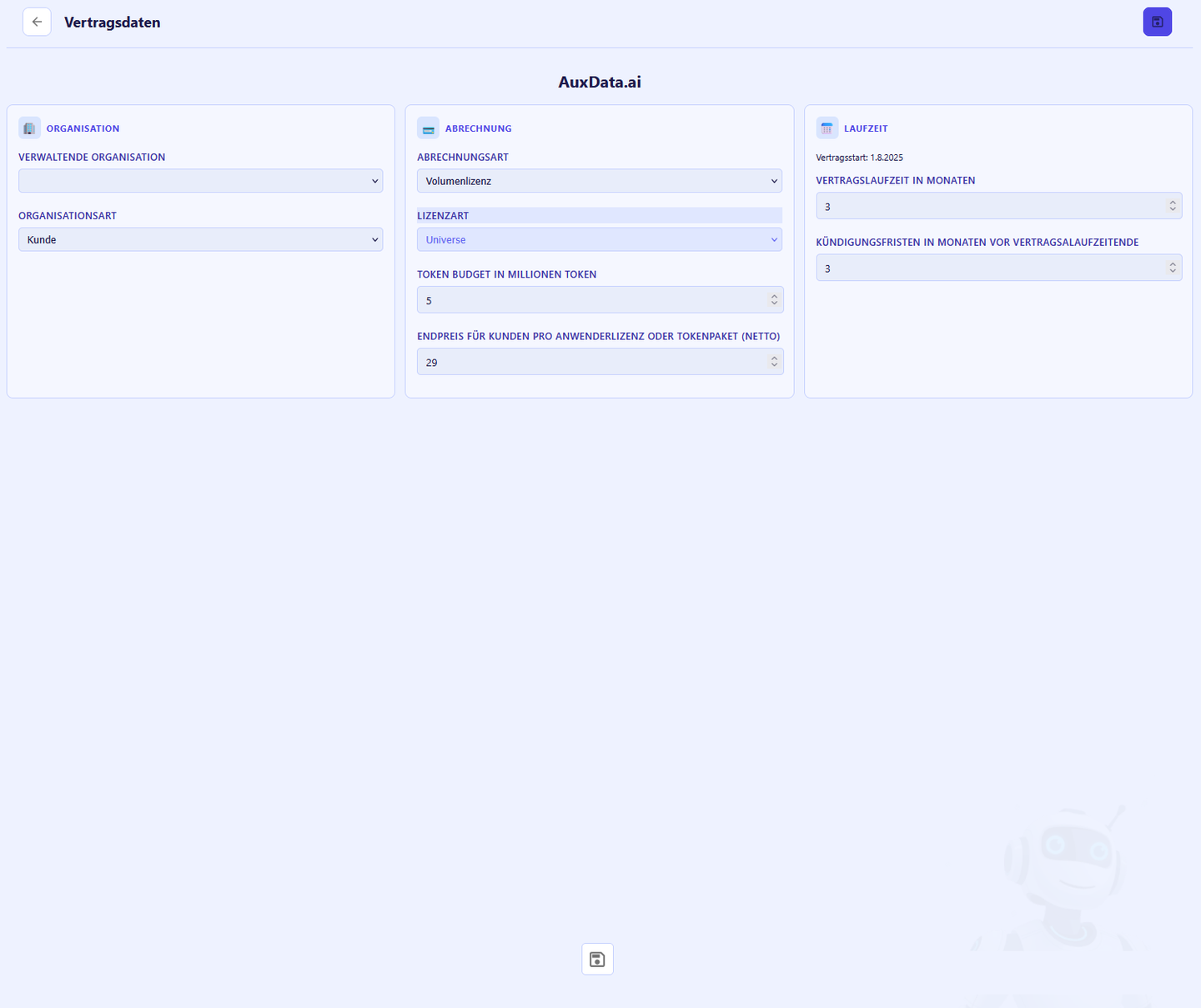1201x1008 pixels.
Task: Click the AuxData.ai heading
Action: point(600,82)
